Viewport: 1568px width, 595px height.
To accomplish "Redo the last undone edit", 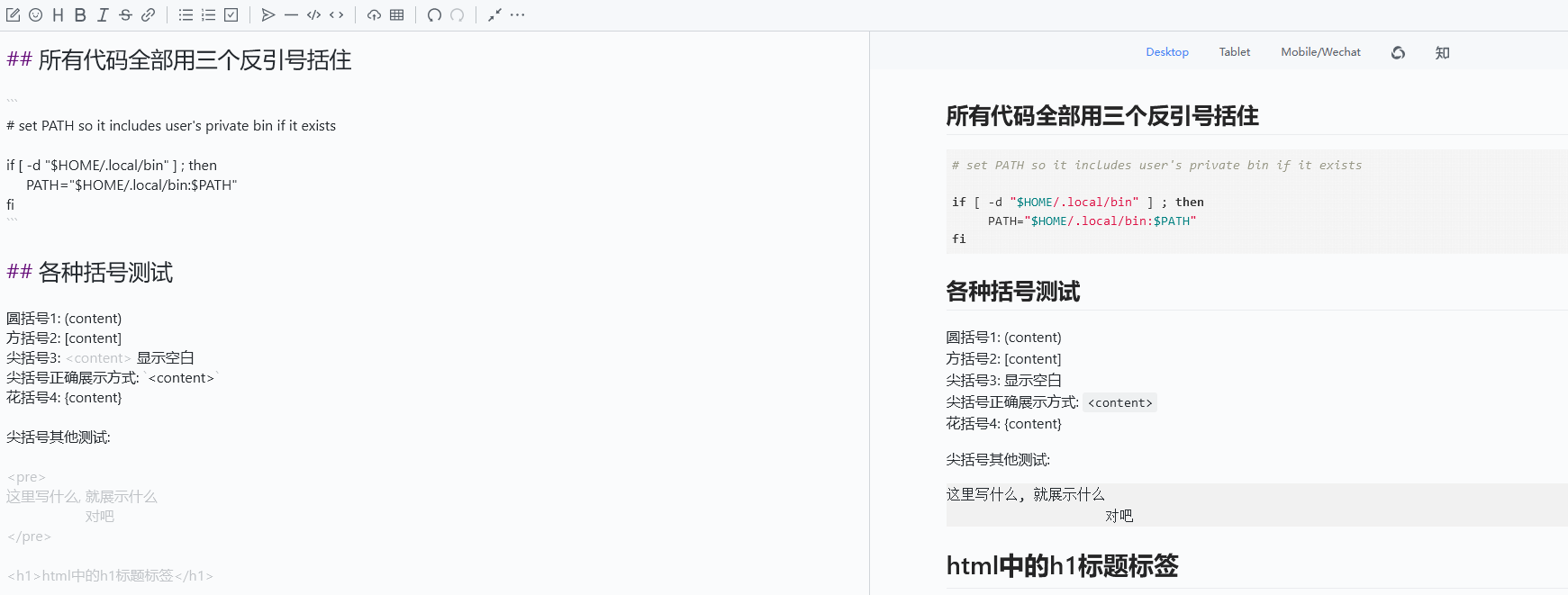I will 457,14.
